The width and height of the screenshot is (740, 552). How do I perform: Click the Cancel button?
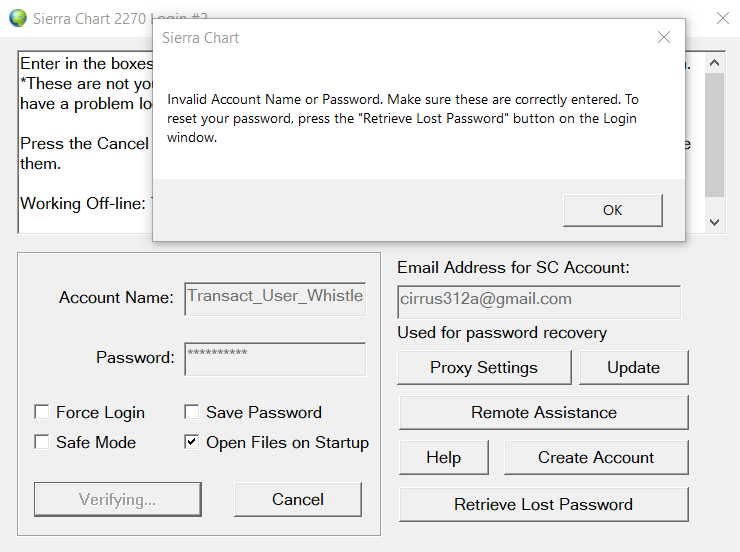(298, 499)
